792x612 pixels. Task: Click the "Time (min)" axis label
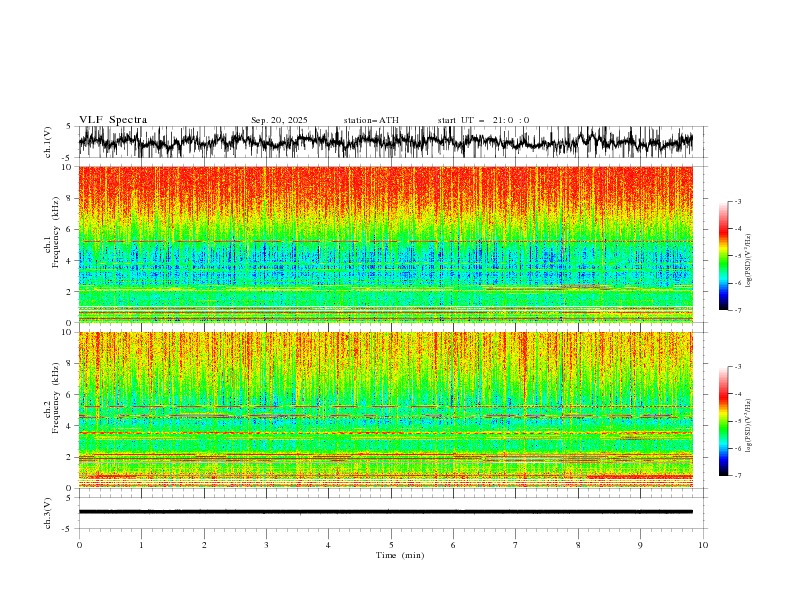(400, 555)
